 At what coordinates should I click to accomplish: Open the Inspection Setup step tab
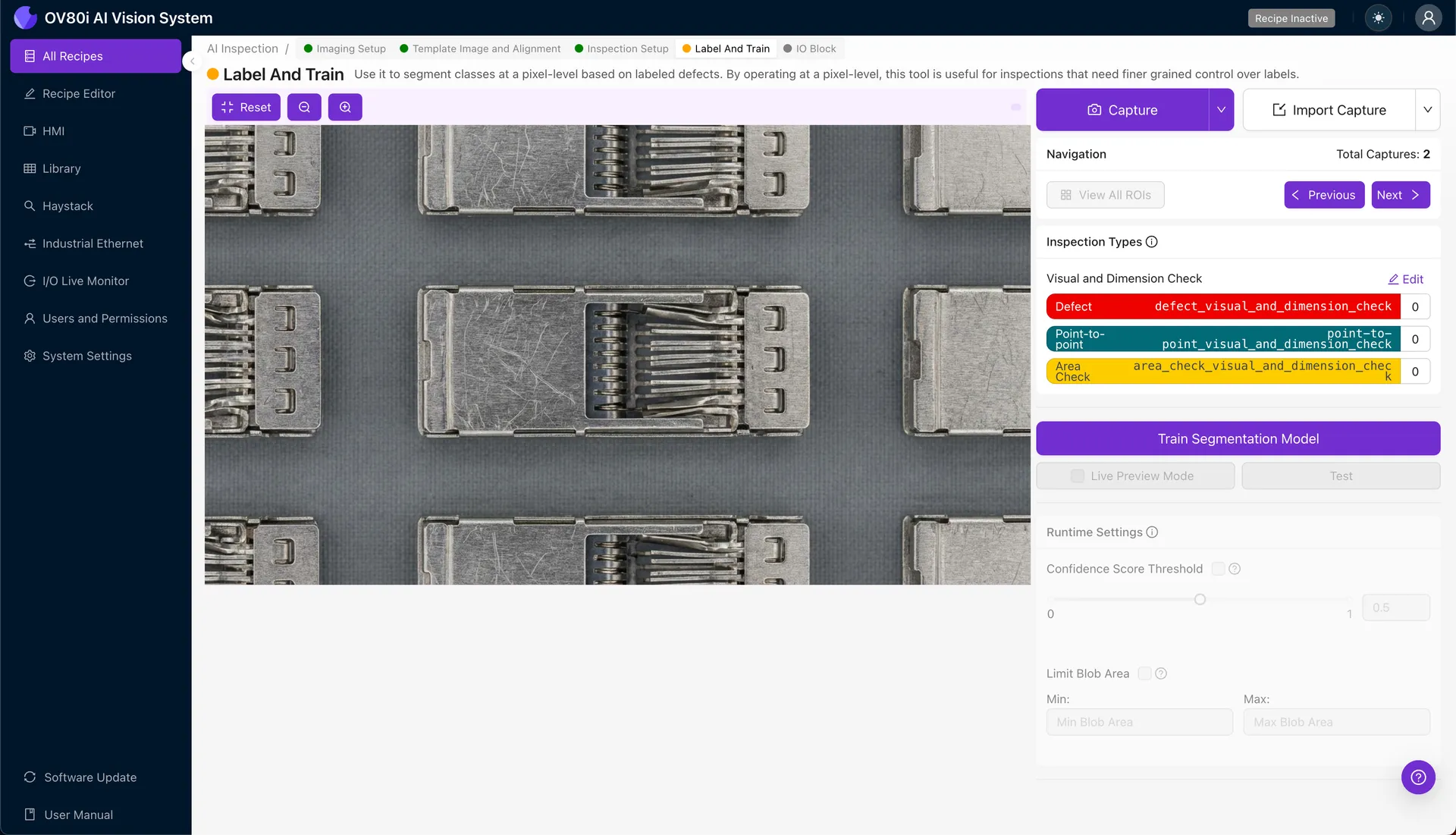point(621,49)
